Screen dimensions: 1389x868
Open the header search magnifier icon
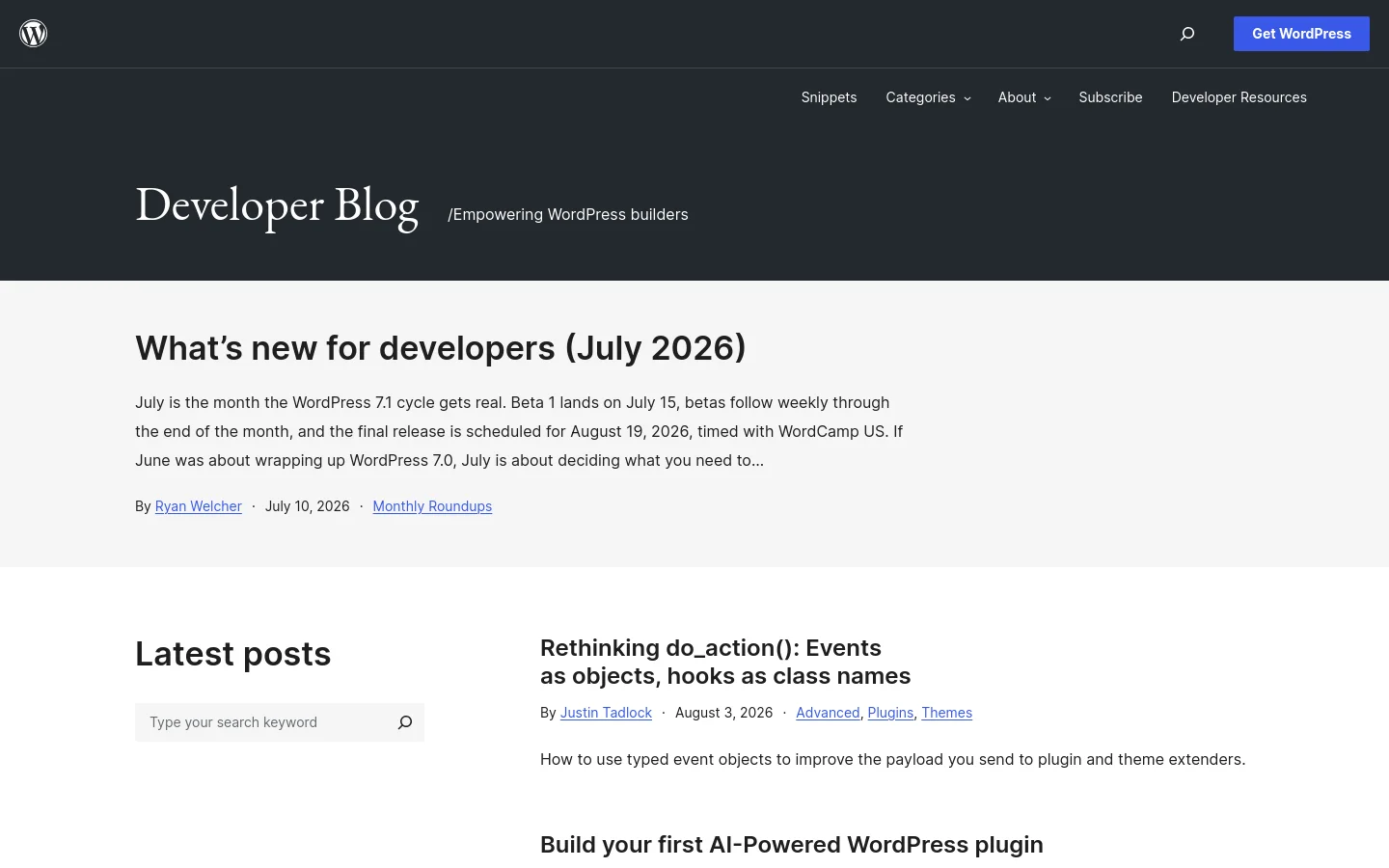click(x=1187, y=34)
